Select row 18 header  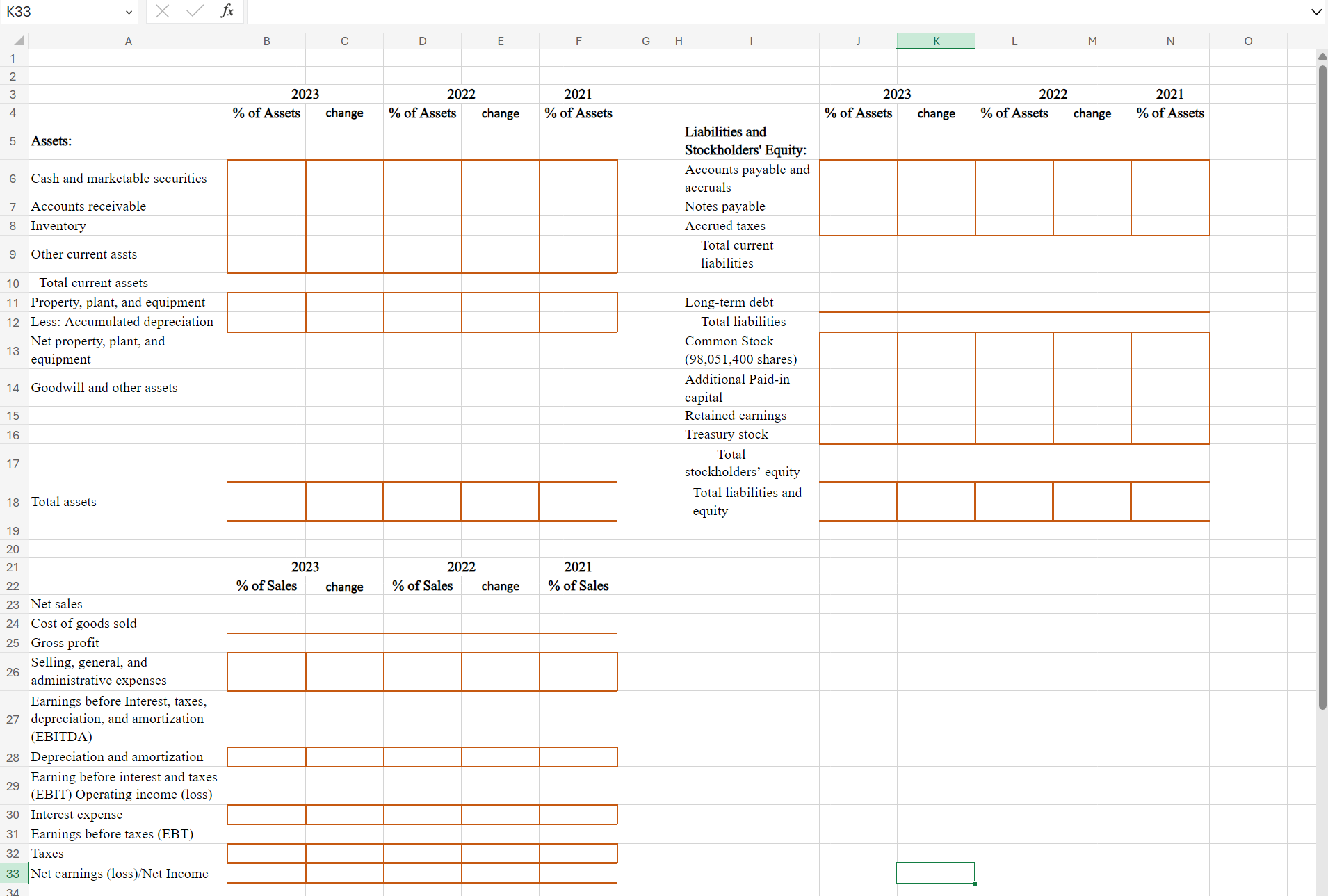pyautogui.click(x=12, y=501)
